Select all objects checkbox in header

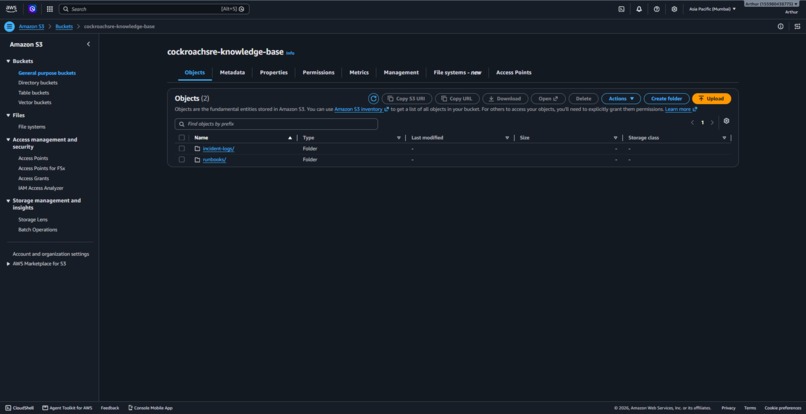(181, 138)
